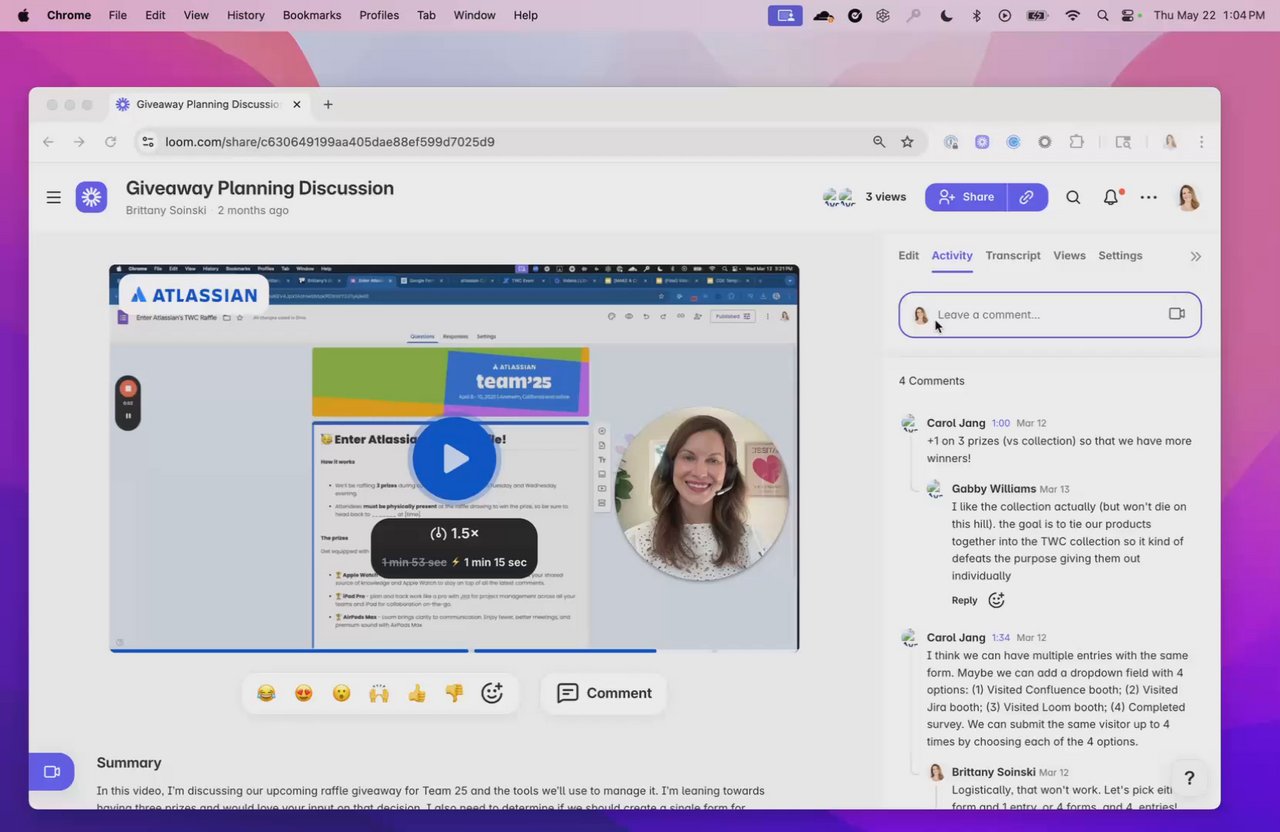
Task: Select the Activity tab
Action: tap(952, 256)
